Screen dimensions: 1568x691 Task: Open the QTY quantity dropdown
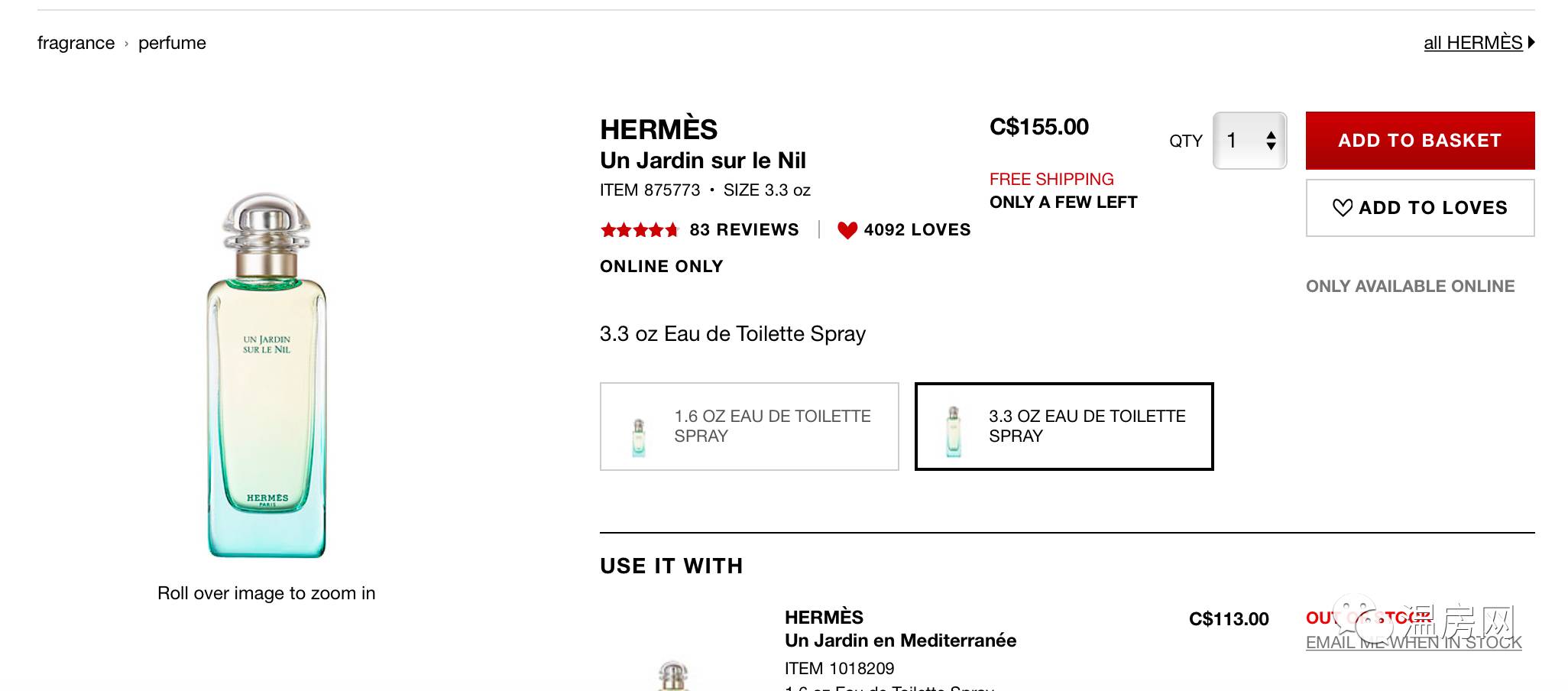pyautogui.click(x=1249, y=141)
